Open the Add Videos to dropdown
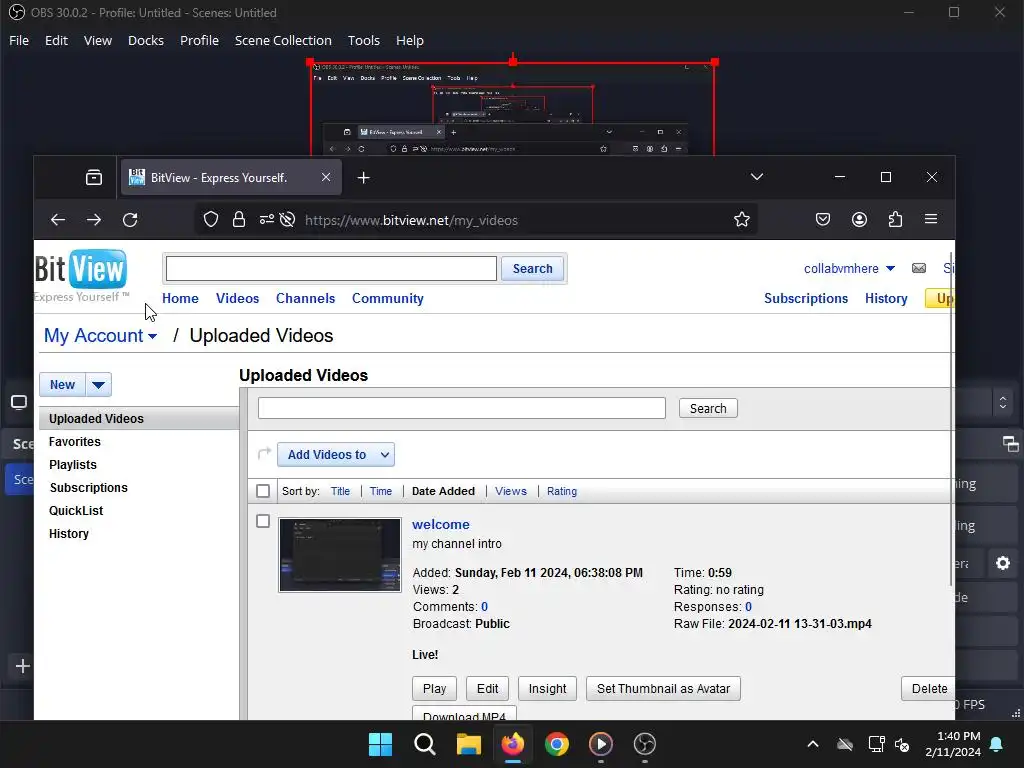Screen dimensions: 1024x768 336,455
